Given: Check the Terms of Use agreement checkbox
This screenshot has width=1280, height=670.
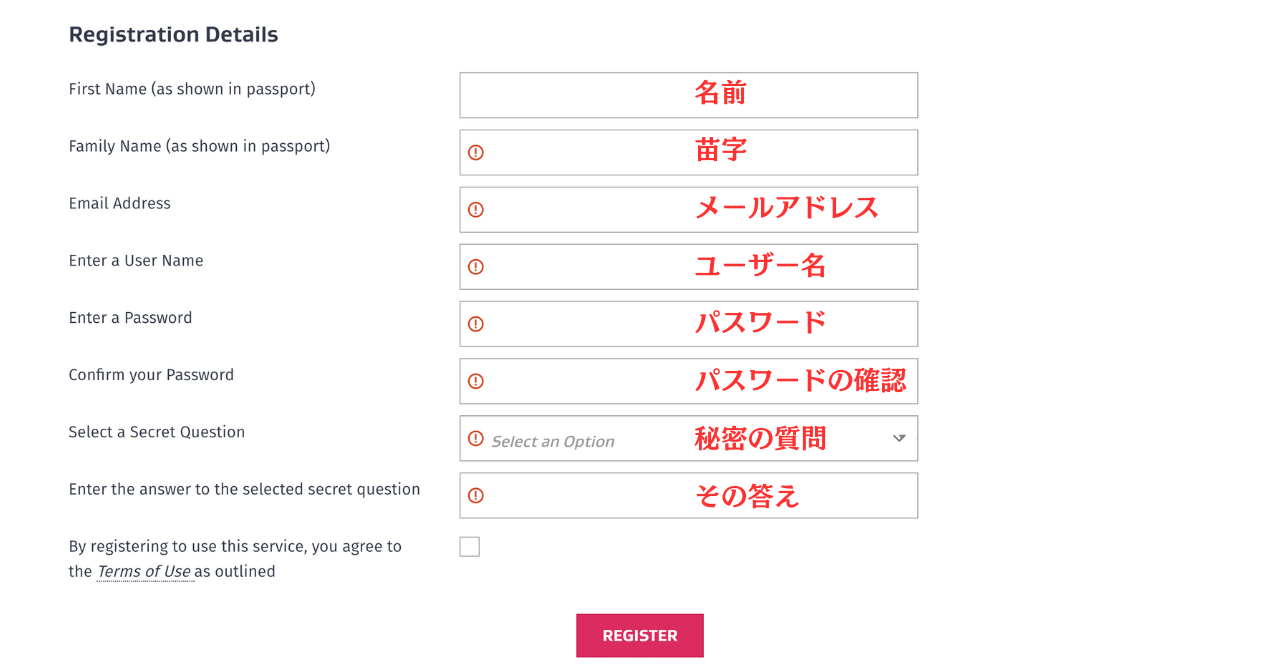Looking at the screenshot, I should [470, 547].
